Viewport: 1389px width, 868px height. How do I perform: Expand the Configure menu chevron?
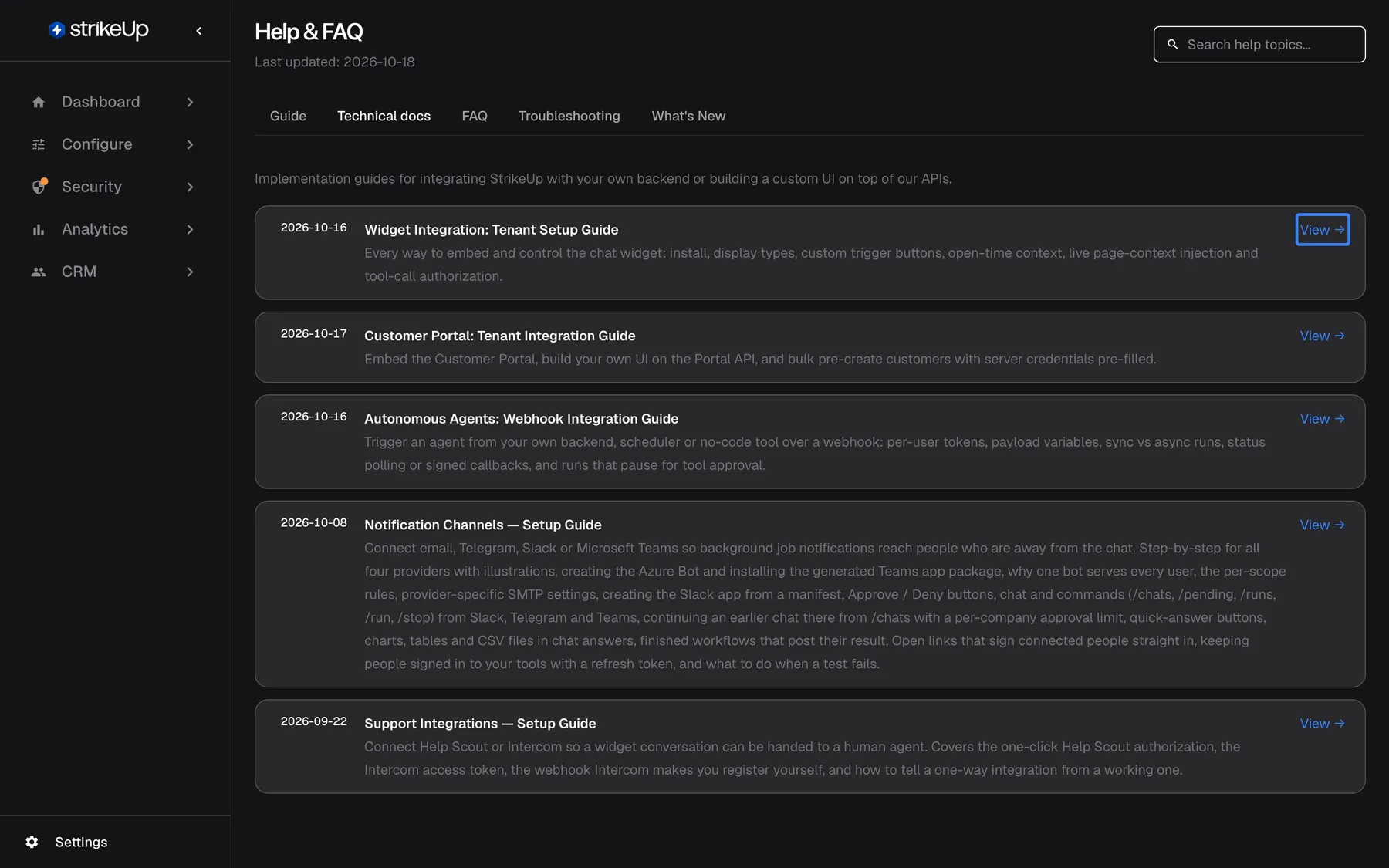(x=190, y=144)
